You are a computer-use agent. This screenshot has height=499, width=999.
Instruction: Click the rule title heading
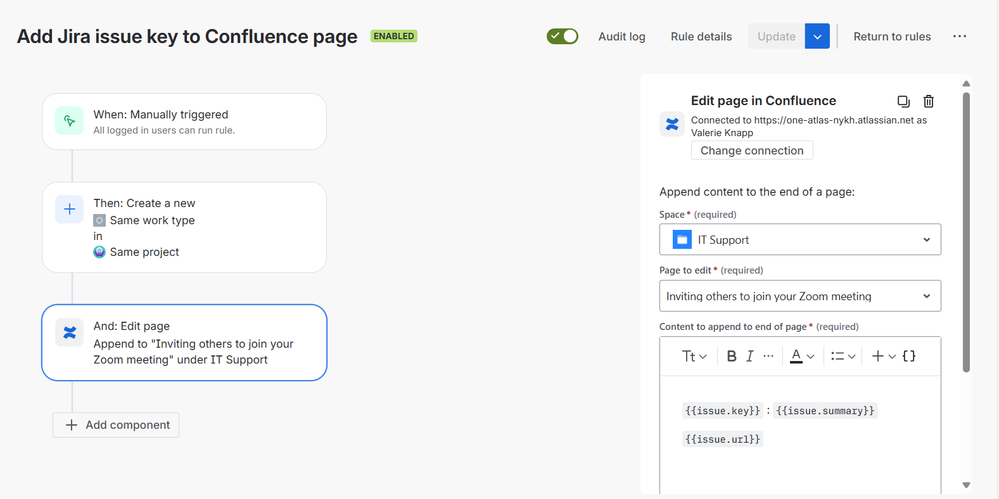(x=187, y=36)
